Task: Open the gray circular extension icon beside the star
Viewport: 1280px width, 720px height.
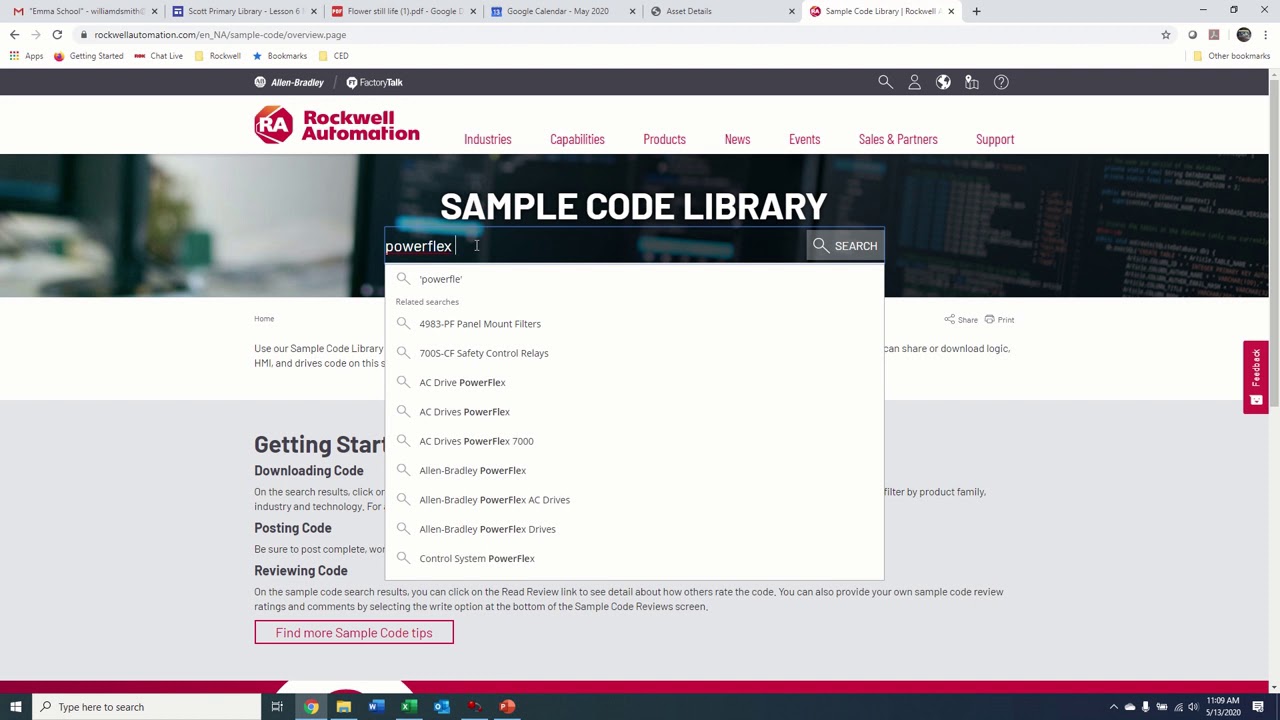Action: click(1192, 35)
